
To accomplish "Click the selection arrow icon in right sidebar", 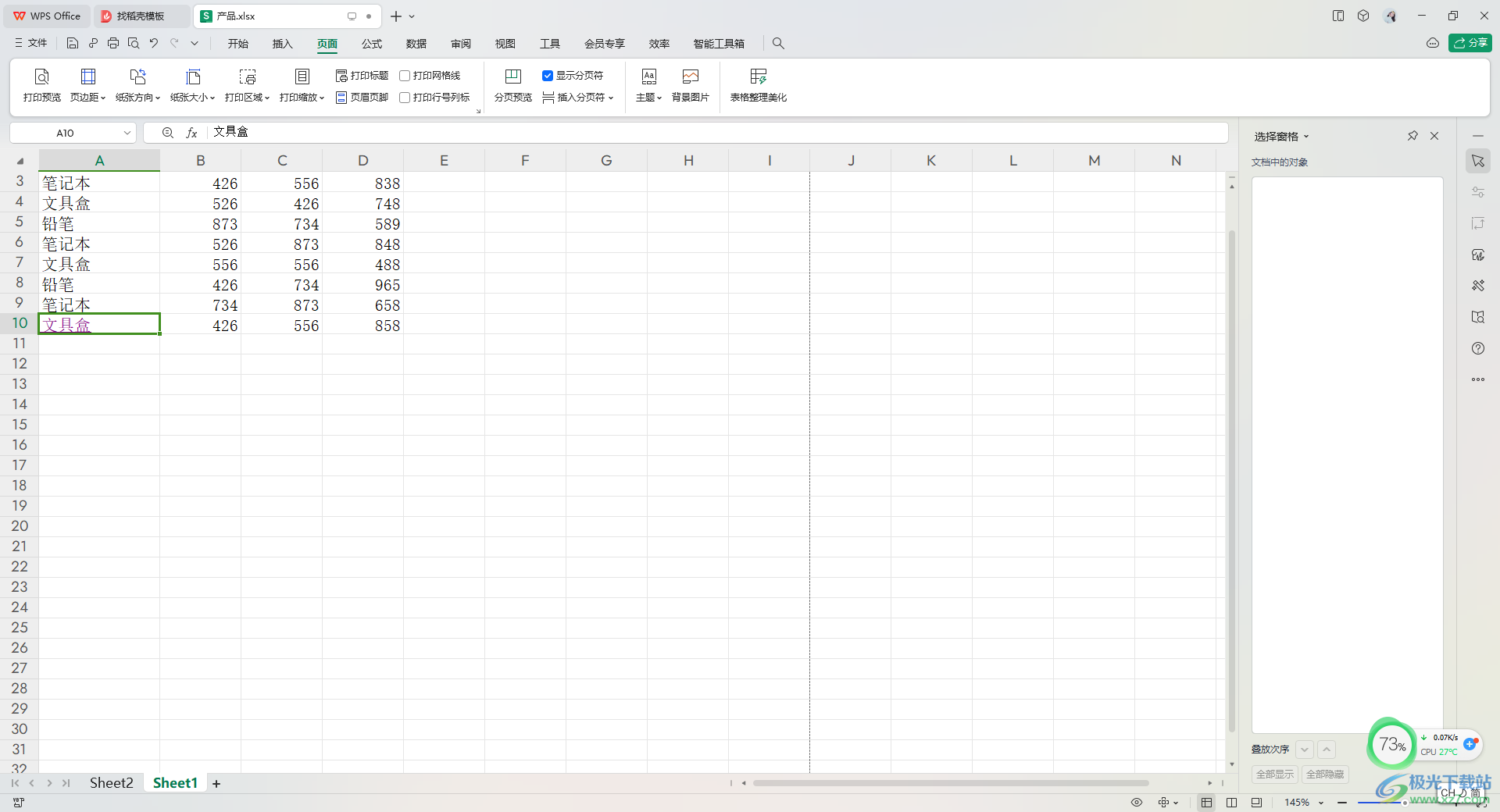I will coord(1478,161).
